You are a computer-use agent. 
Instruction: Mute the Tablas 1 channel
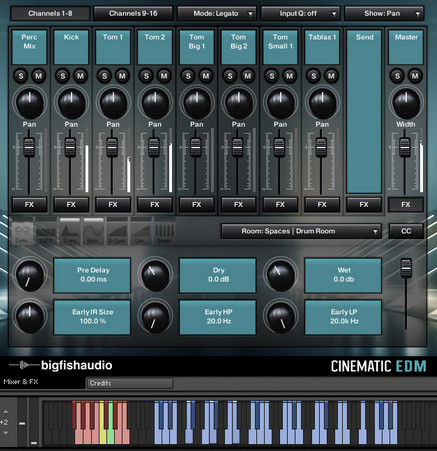331,76
